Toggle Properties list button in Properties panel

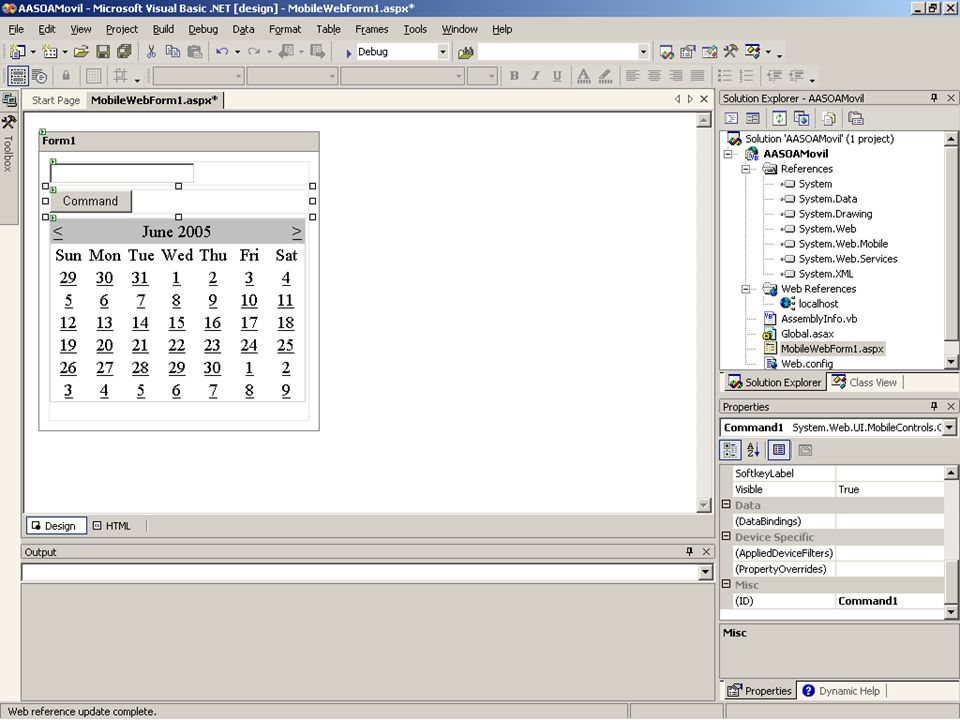click(779, 450)
